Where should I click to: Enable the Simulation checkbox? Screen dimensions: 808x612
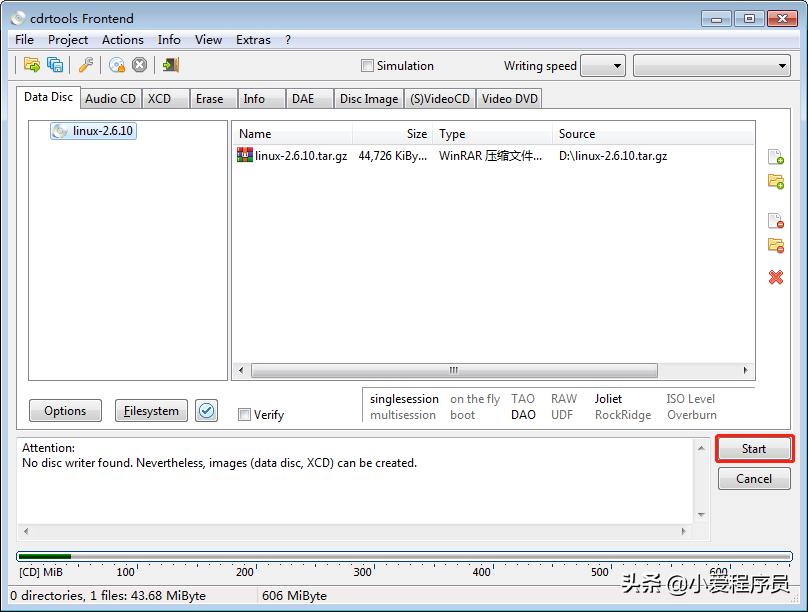pyautogui.click(x=367, y=65)
